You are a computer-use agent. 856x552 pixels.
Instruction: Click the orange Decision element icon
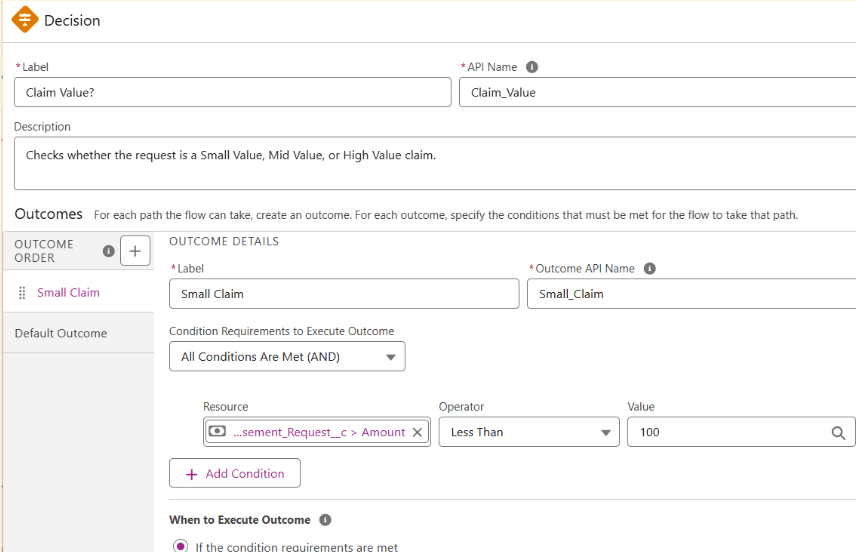click(24, 20)
